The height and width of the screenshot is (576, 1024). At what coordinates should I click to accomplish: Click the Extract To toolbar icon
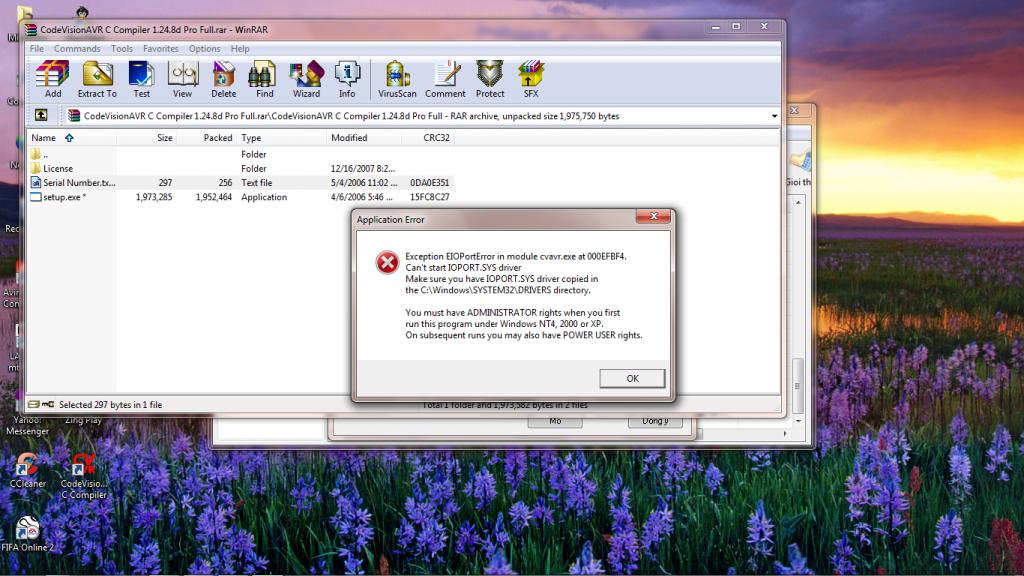97,79
